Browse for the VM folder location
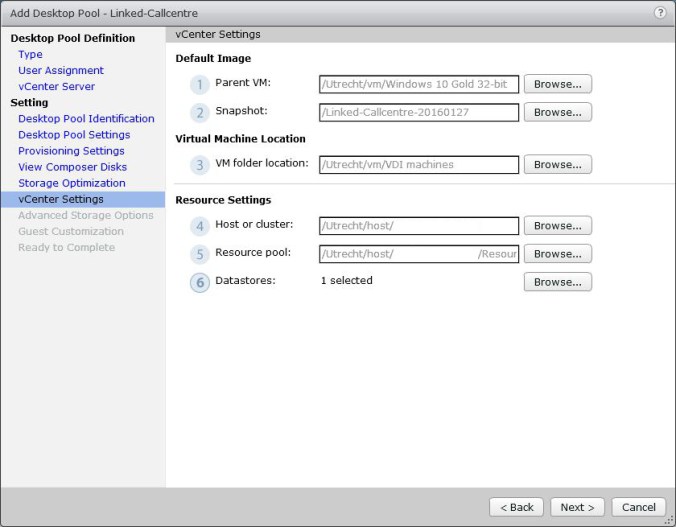This screenshot has width=676, height=527. coord(557,164)
